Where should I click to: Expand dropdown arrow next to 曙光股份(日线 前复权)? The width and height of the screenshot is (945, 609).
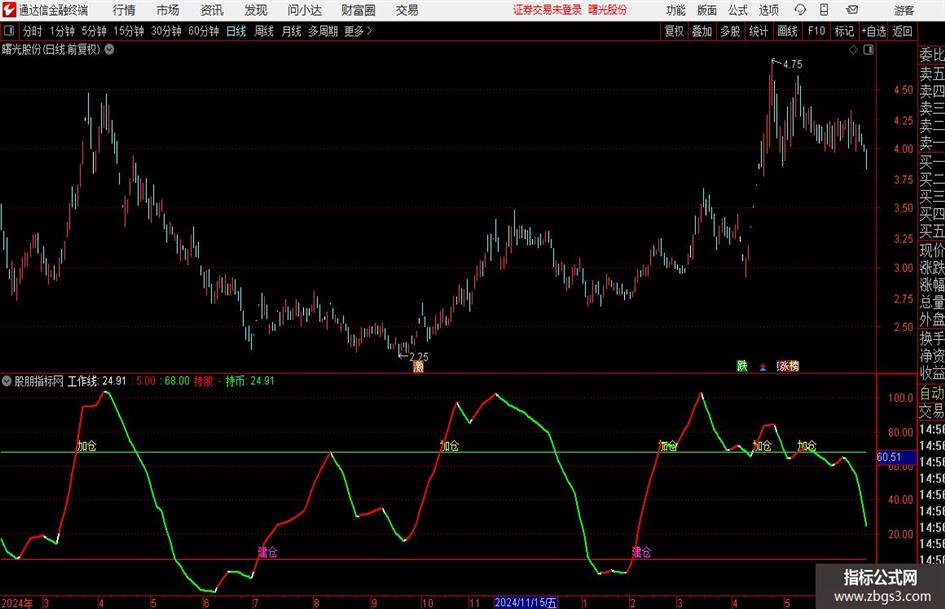pos(110,49)
